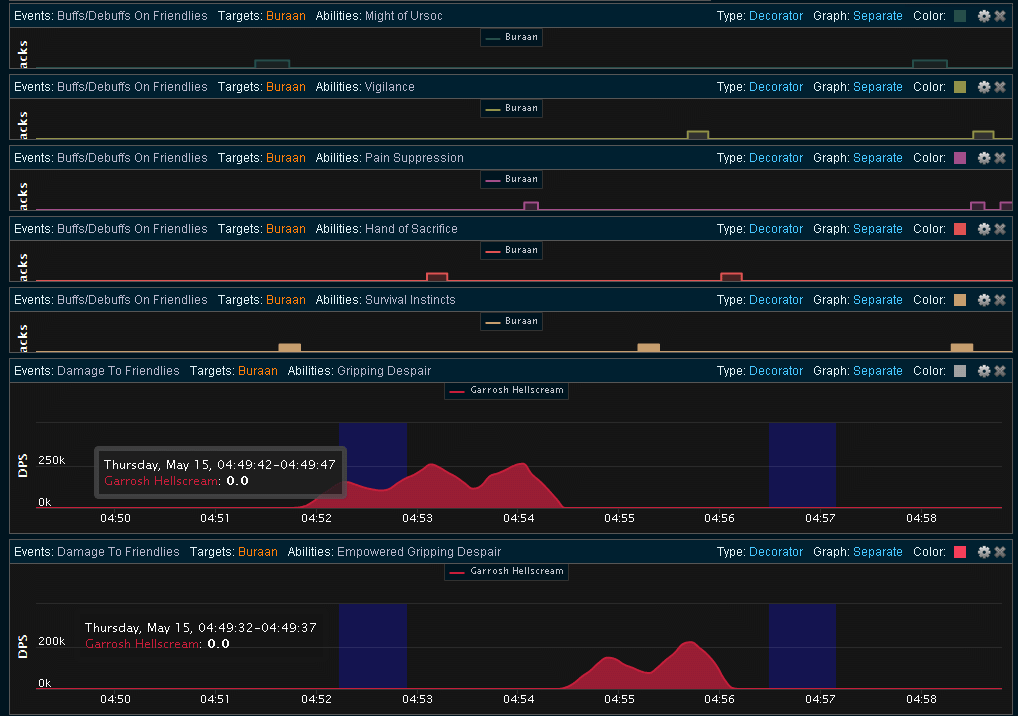Click target Buraan in Might of Ursoc row

pyautogui.click(x=286, y=16)
